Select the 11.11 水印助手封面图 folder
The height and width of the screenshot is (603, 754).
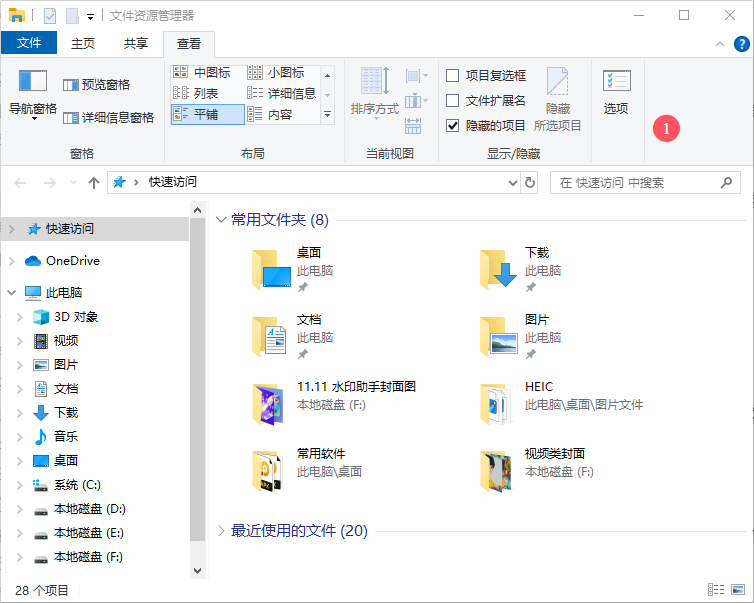point(334,403)
